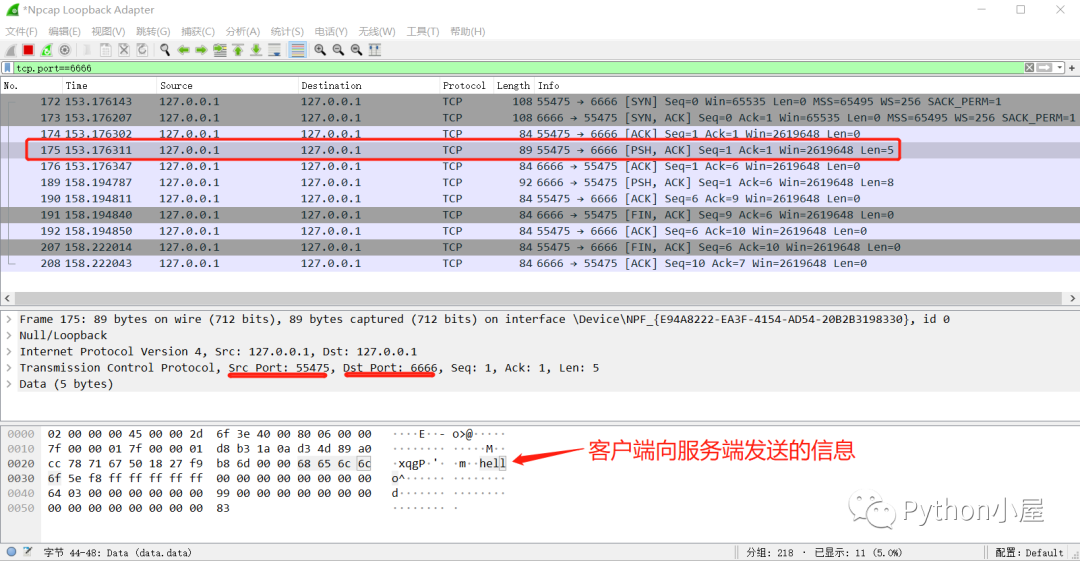
Task: Open the 视图(V) menu
Action: click(108, 32)
